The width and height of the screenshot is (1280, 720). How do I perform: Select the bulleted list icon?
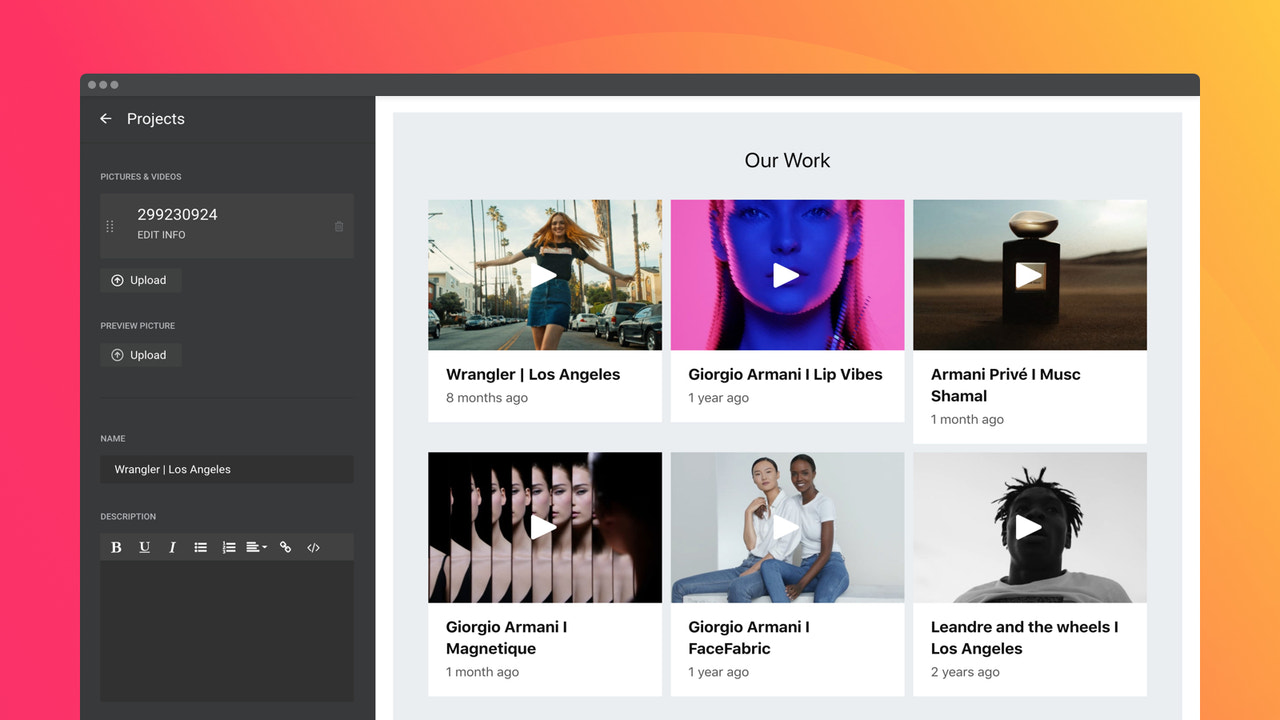click(200, 547)
